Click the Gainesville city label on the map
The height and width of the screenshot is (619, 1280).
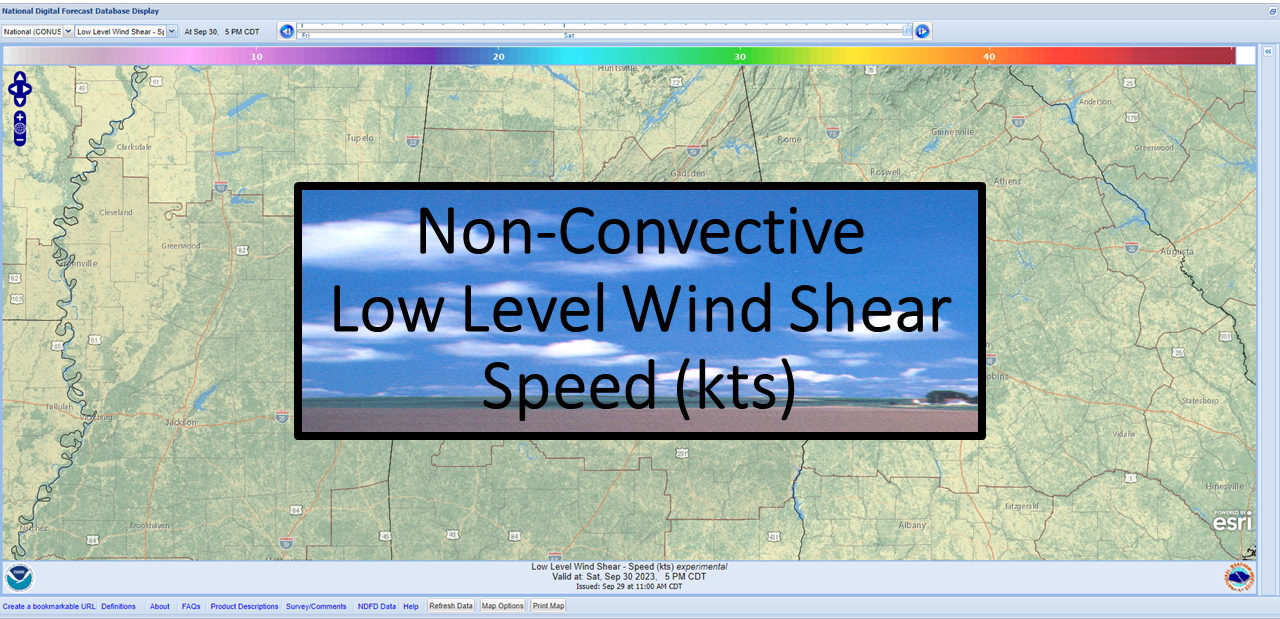coord(953,131)
